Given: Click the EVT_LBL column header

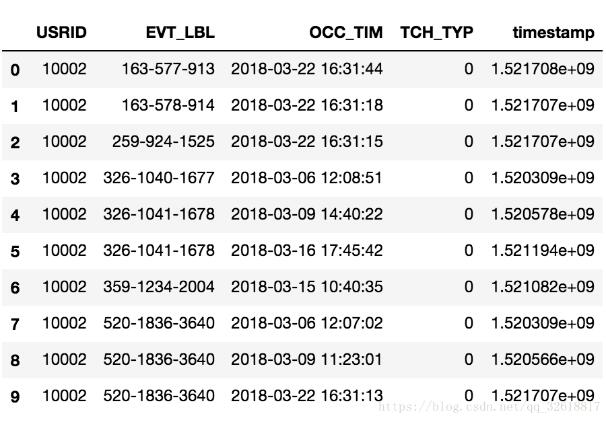Looking at the screenshot, I should 180,33.
